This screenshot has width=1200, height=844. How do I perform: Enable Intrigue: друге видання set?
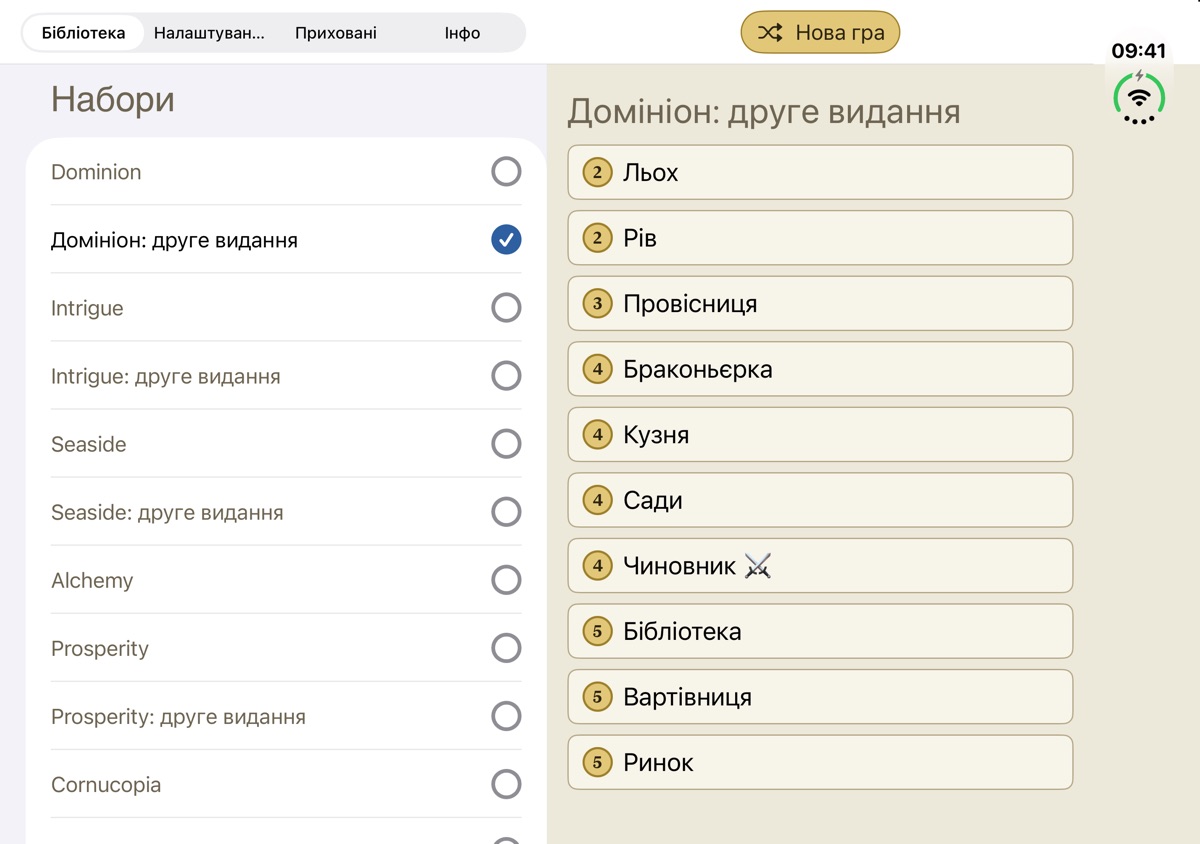506,376
